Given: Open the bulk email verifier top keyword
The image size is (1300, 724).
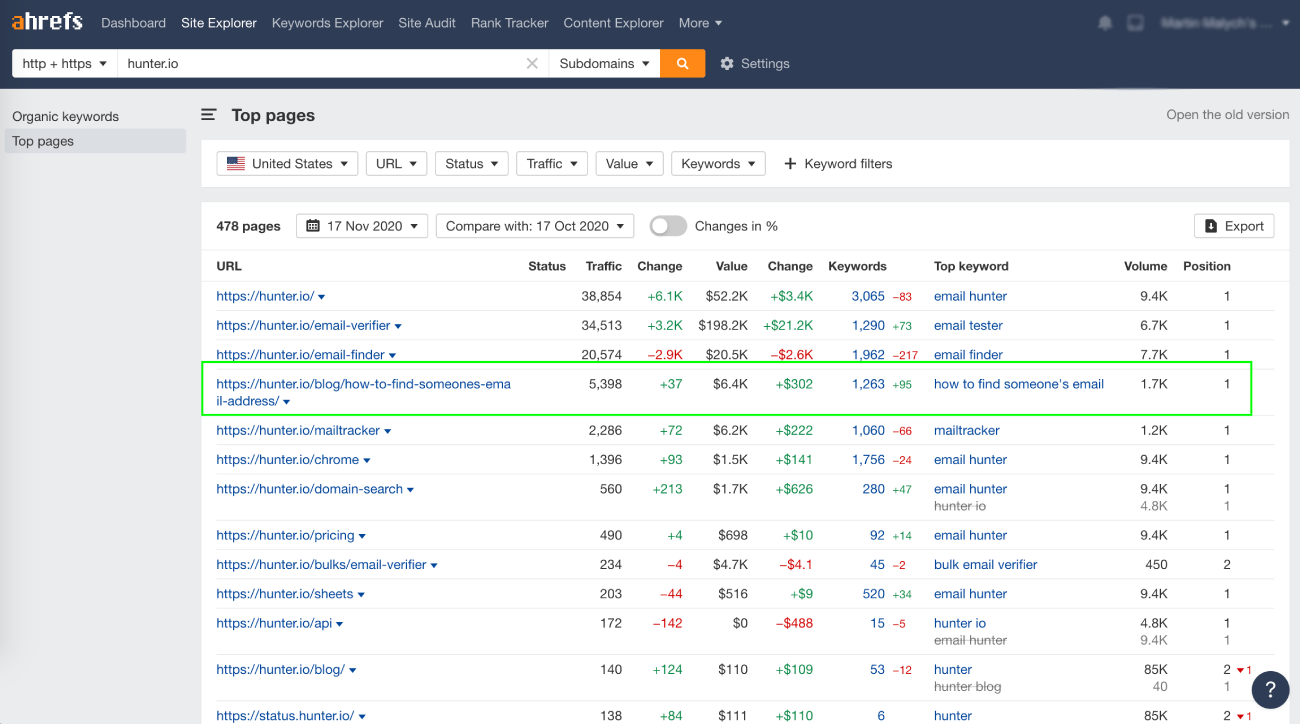Looking at the screenshot, I should click(x=985, y=564).
